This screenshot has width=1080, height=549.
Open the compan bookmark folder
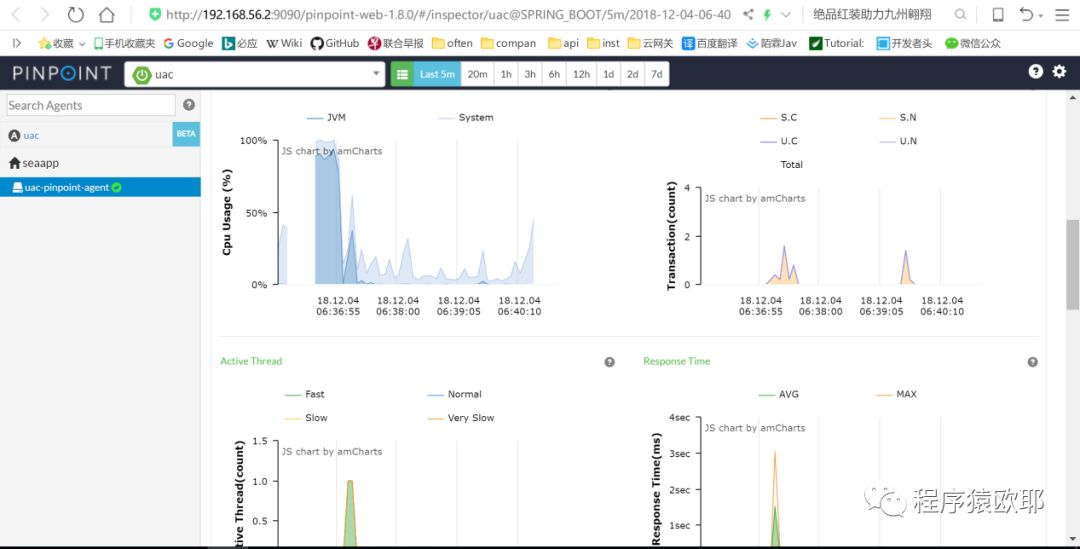[x=508, y=43]
